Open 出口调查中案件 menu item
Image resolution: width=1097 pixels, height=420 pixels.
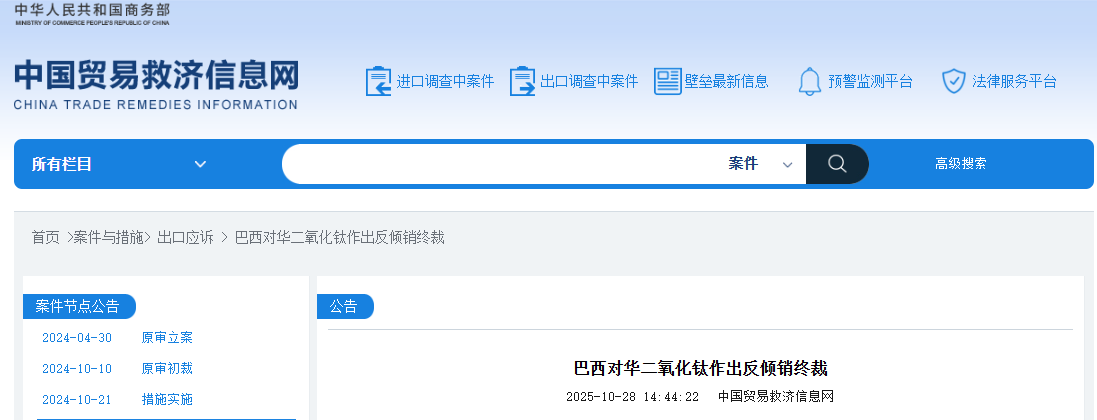click(x=588, y=81)
